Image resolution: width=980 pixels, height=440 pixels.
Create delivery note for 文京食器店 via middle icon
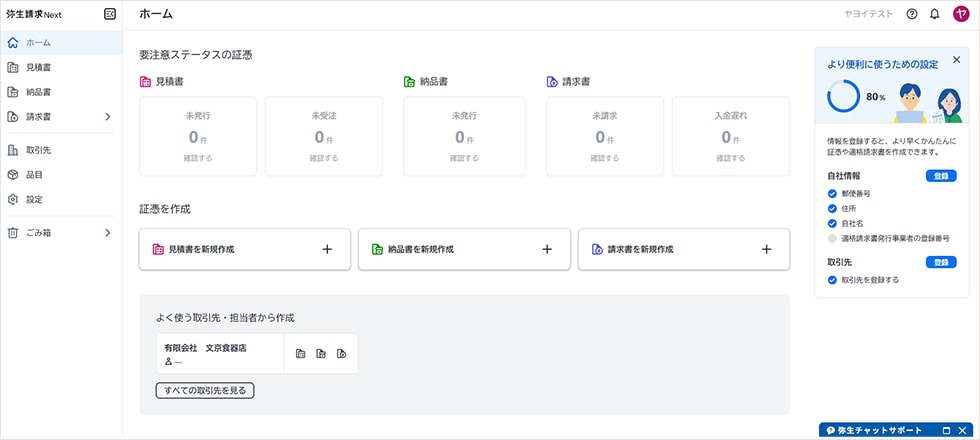(x=321, y=354)
